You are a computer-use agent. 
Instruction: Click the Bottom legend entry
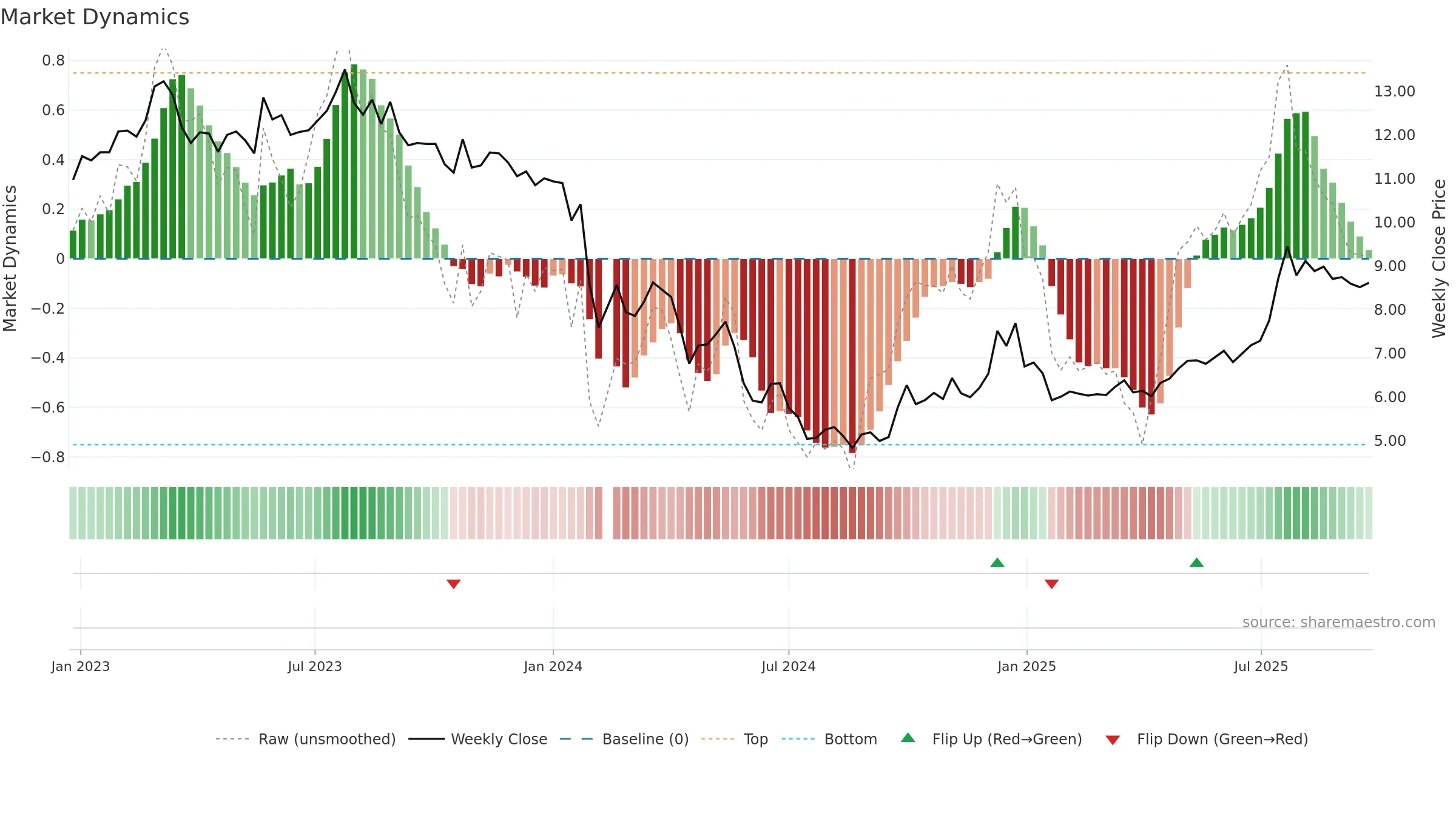click(x=829, y=739)
